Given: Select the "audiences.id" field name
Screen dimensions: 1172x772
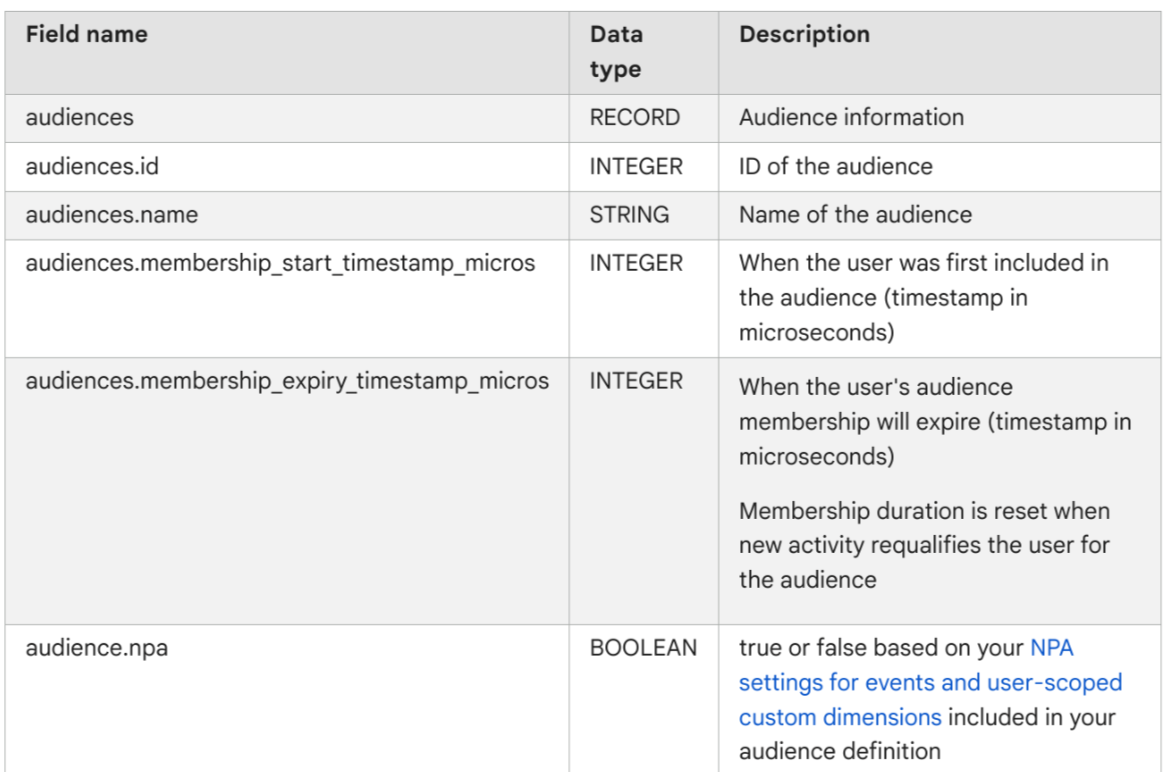Looking at the screenshot, I should (92, 166).
